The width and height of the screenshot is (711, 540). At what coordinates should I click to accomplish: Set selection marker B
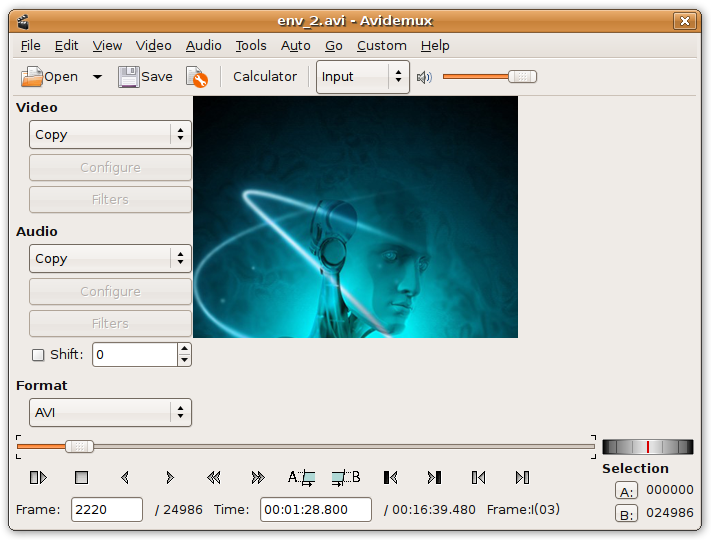pyautogui.click(x=346, y=478)
